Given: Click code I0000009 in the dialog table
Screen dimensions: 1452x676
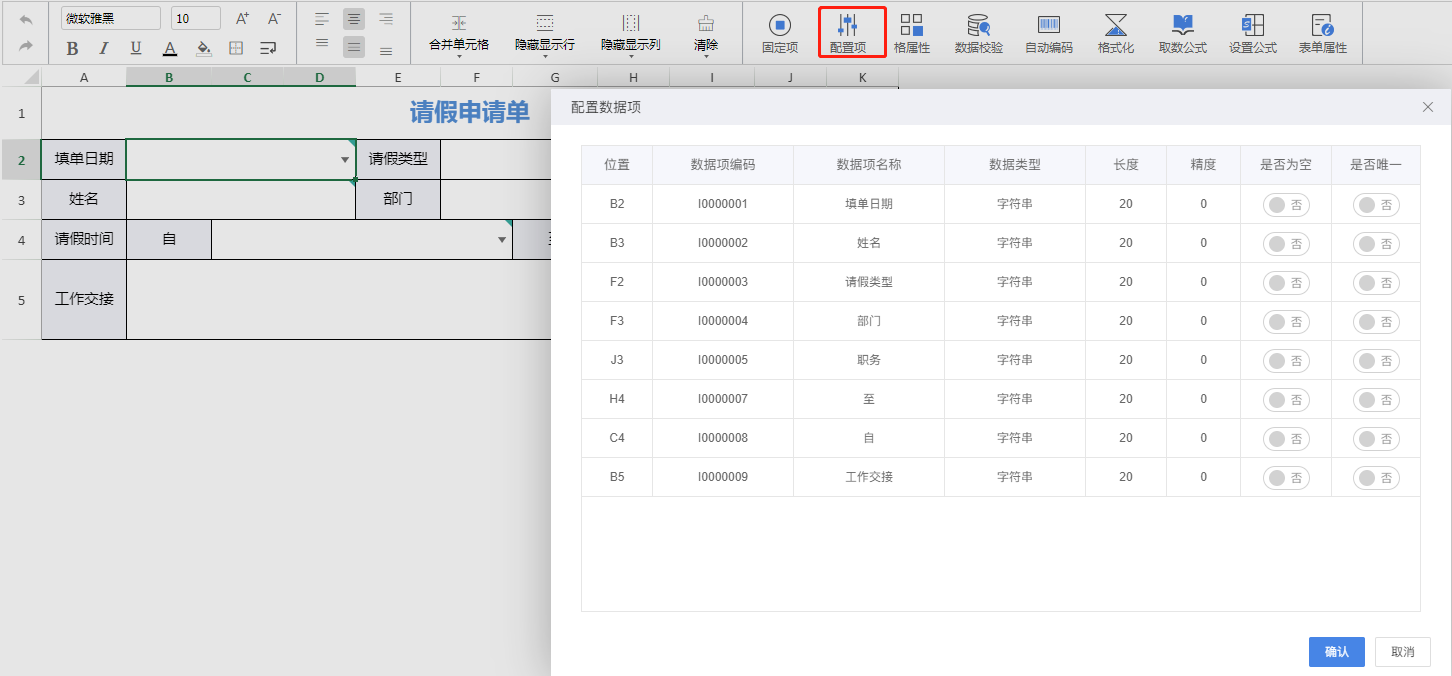Looking at the screenshot, I should (723, 477).
